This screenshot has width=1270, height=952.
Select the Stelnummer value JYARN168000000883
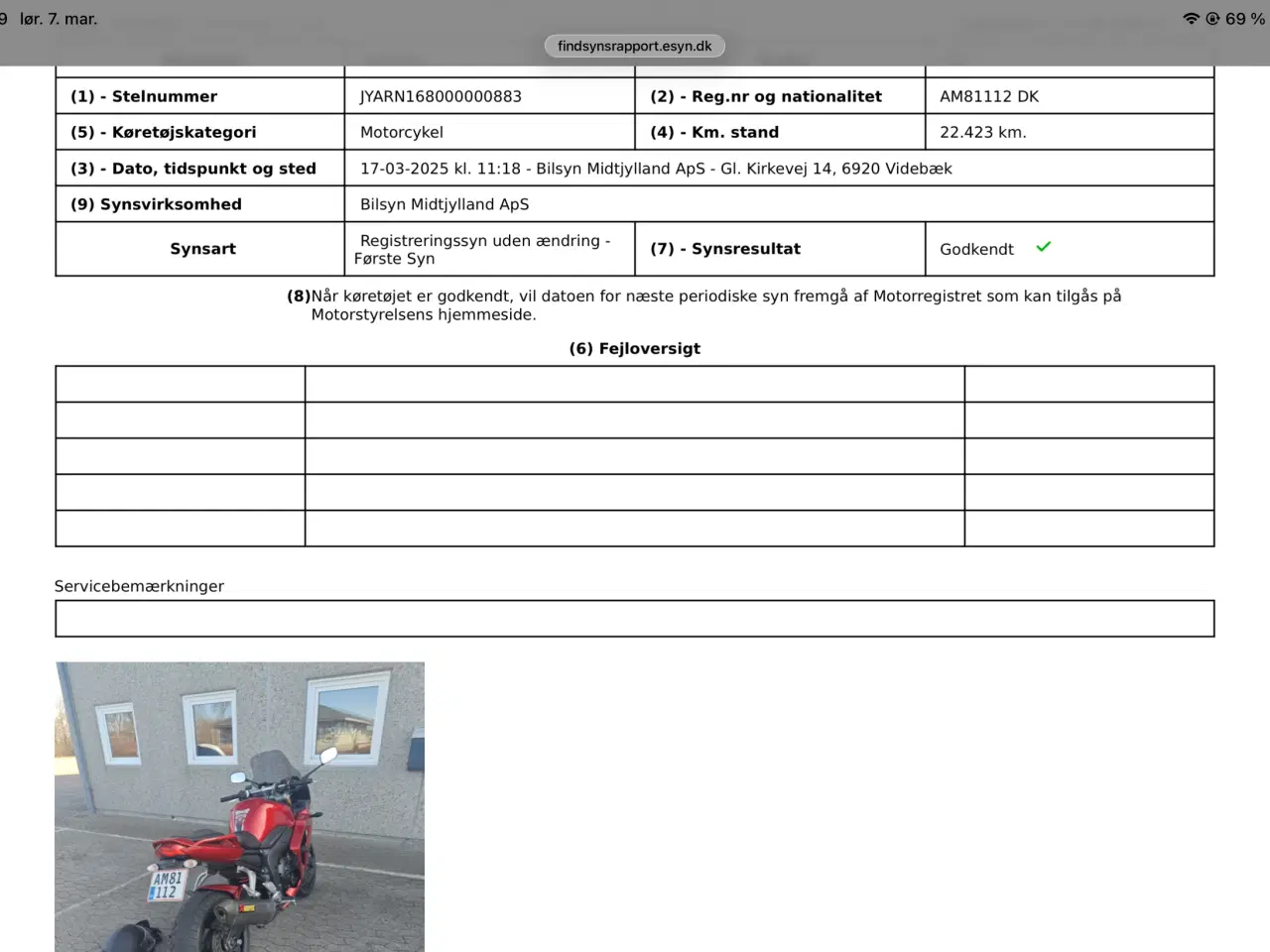click(x=441, y=96)
